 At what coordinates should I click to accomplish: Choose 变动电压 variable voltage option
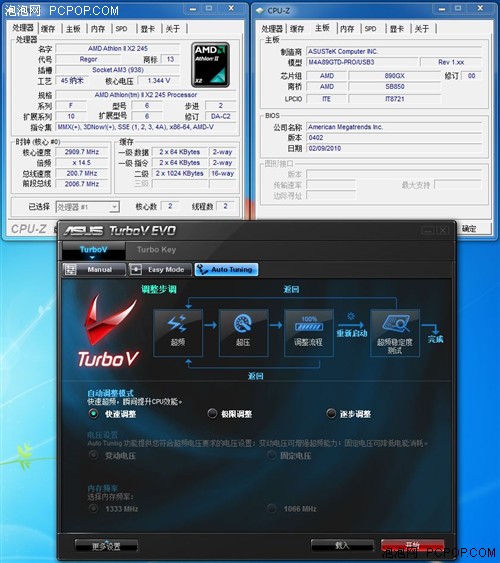click(x=93, y=456)
